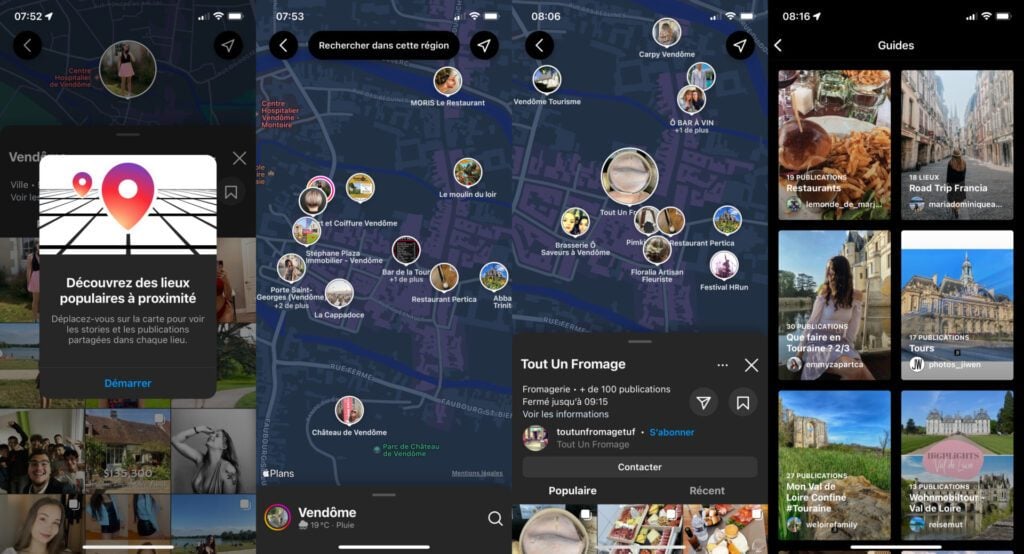This screenshot has width=1024, height=554.
Task: Tap the search icon beside Vendôme
Action: pyautogui.click(x=495, y=518)
